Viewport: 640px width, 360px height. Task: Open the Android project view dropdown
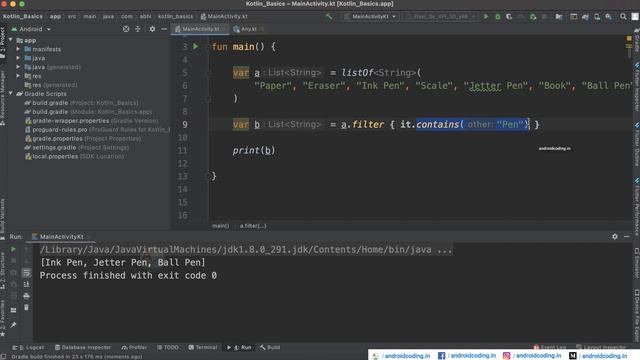(x=31, y=29)
